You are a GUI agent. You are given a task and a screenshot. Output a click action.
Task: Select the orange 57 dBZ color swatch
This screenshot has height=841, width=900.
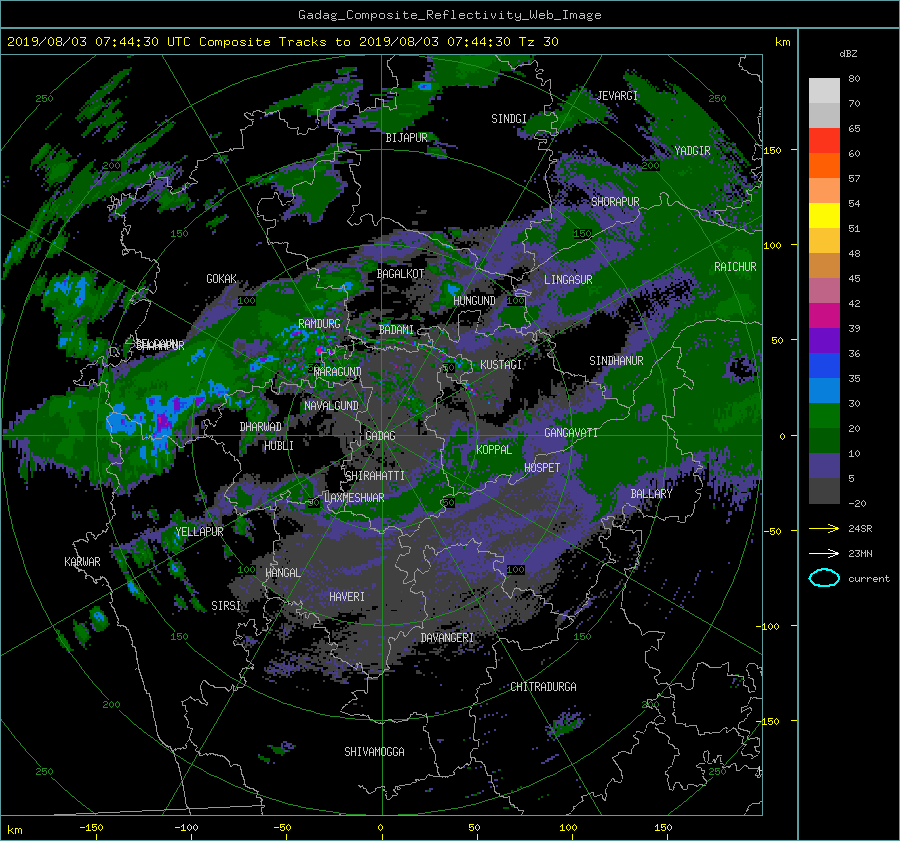pos(824,165)
